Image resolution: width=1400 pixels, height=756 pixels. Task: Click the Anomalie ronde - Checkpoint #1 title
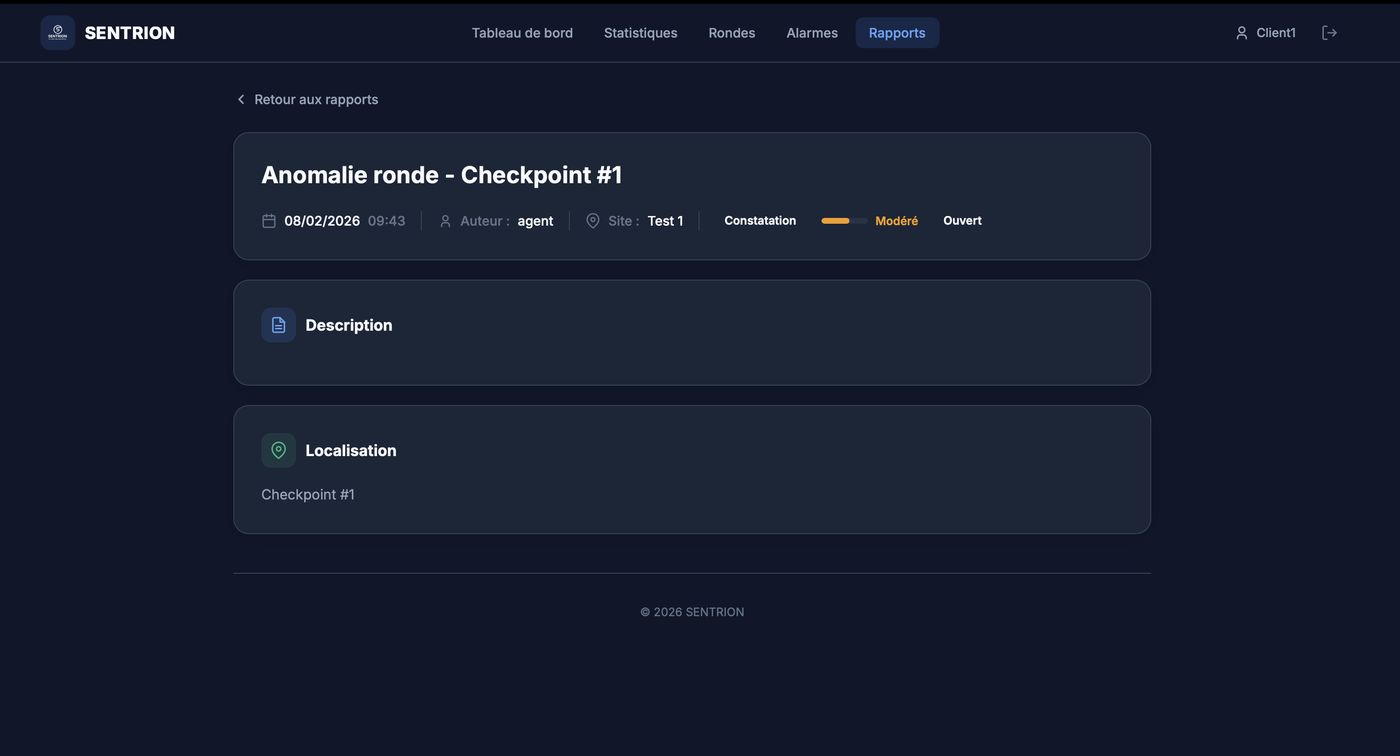point(442,175)
